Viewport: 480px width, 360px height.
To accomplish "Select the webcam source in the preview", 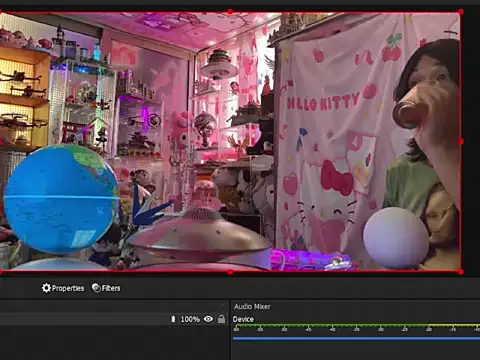I will click(x=230, y=142).
